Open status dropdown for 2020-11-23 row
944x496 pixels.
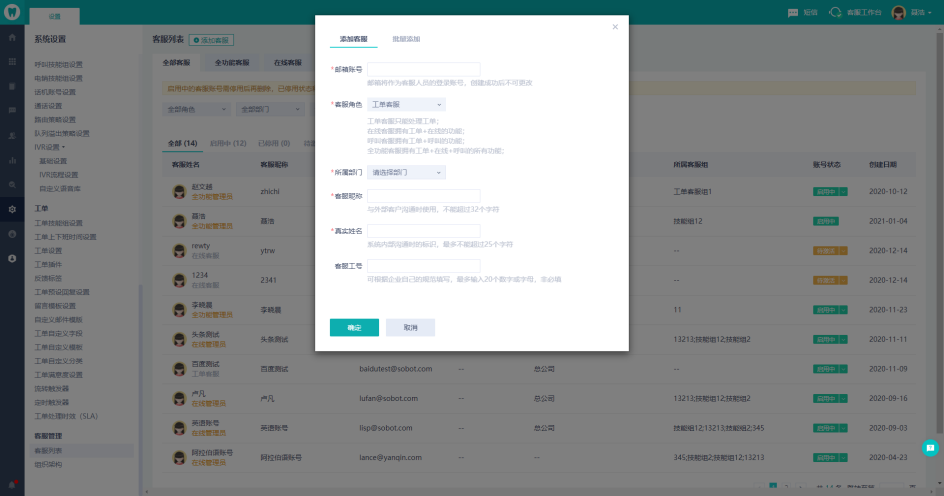843,310
